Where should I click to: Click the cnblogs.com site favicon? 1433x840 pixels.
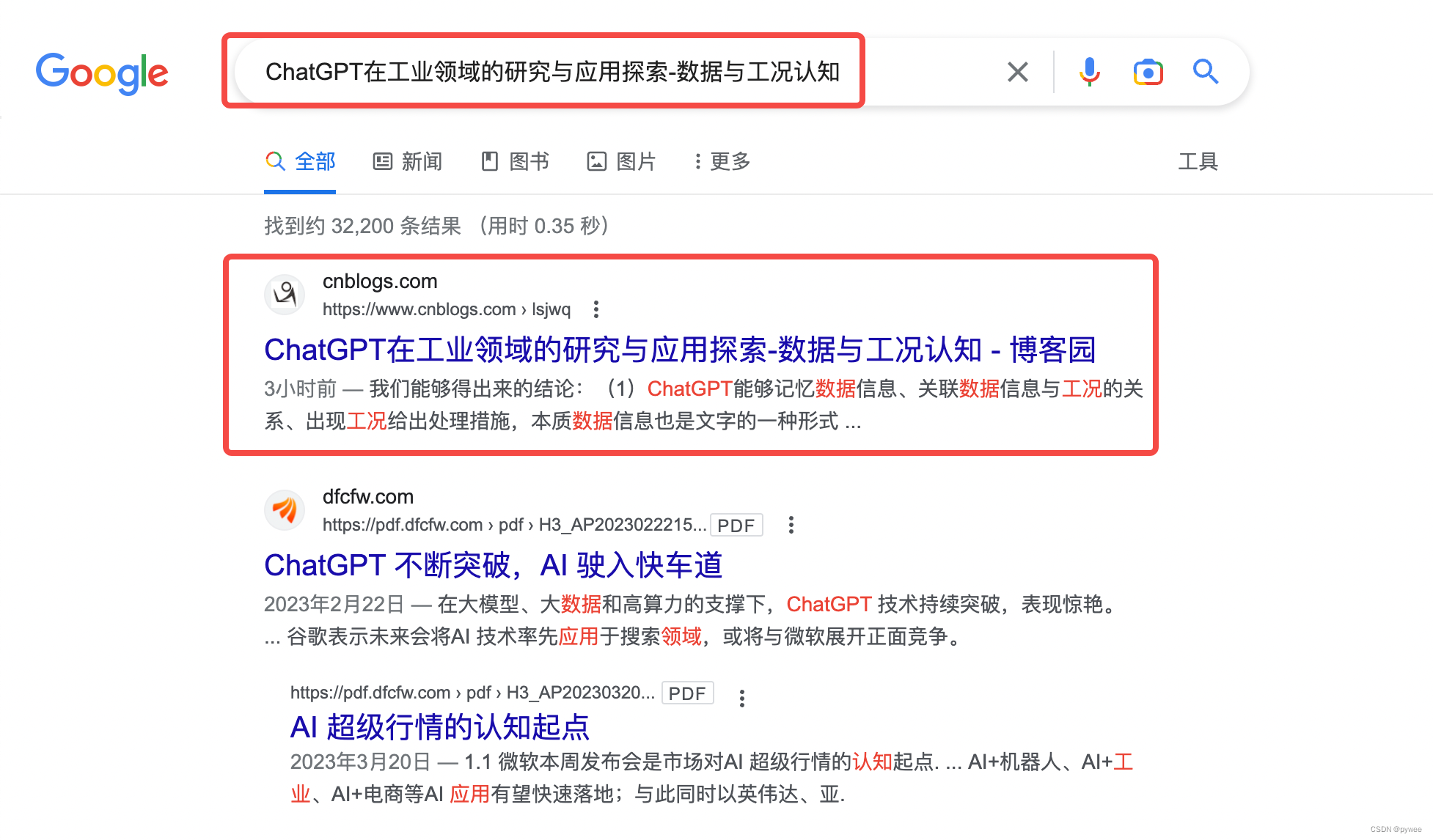click(285, 295)
